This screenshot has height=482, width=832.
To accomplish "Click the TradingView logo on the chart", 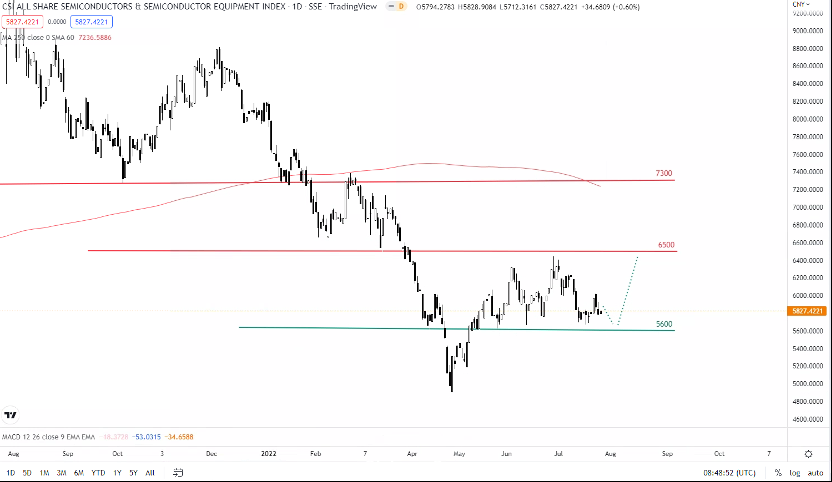I will click(x=10, y=415).
